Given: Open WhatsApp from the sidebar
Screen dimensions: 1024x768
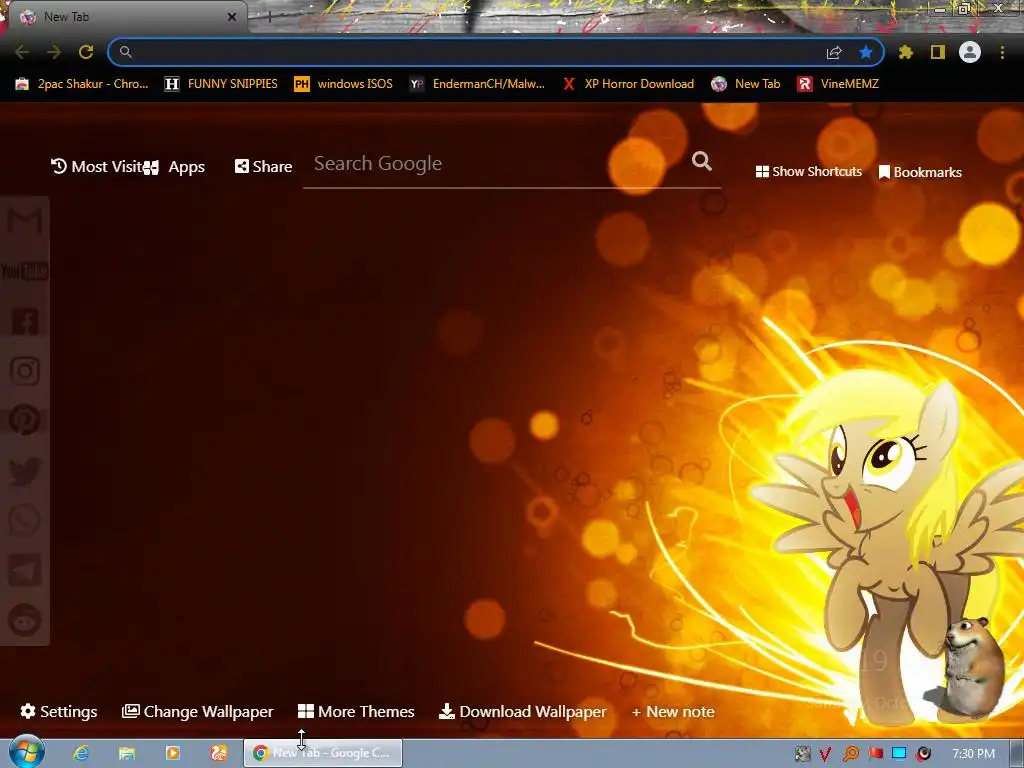Looking at the screenshot, I should pyautogui.click(x=25, y=520).
